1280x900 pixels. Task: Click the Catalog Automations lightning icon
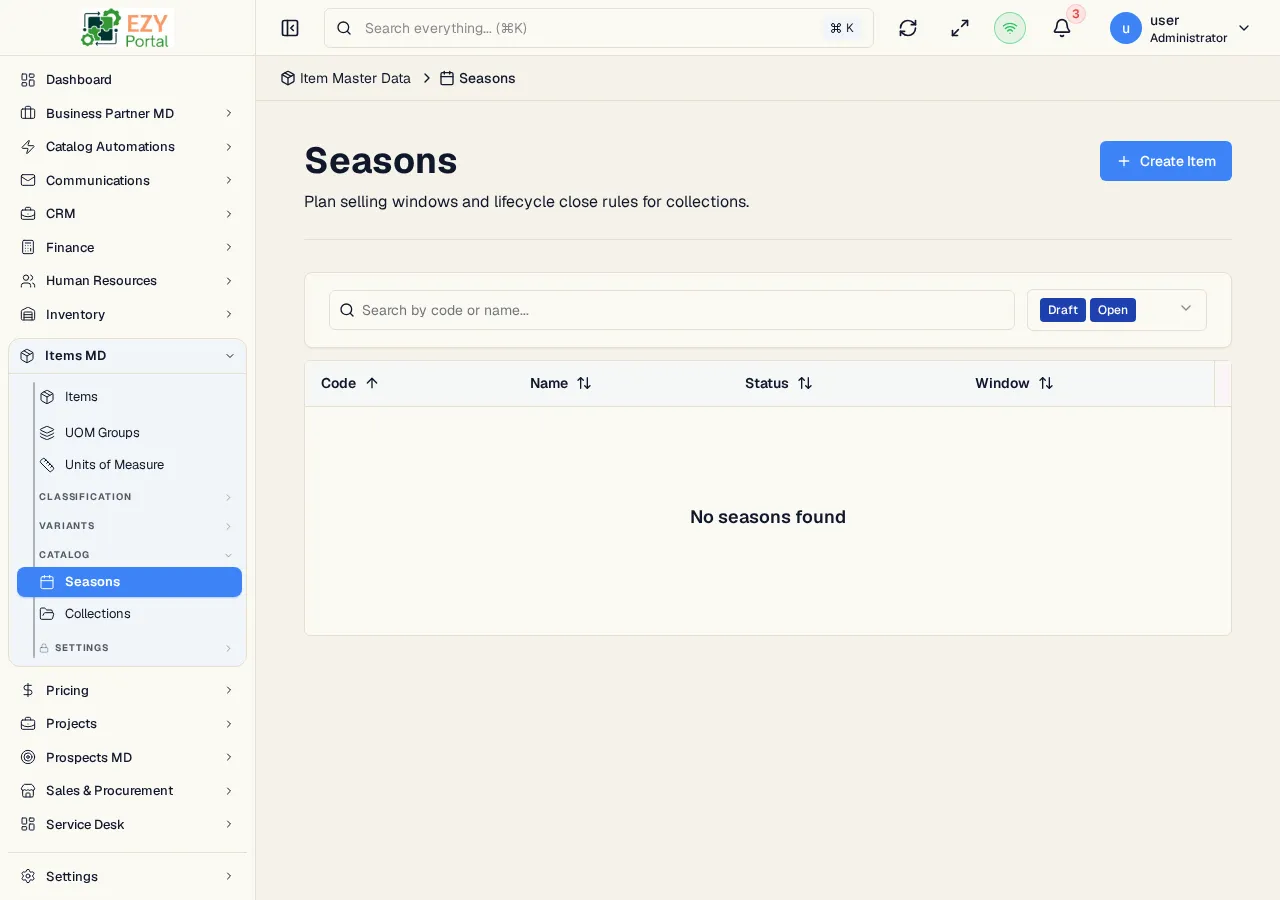tap(28, 147)
